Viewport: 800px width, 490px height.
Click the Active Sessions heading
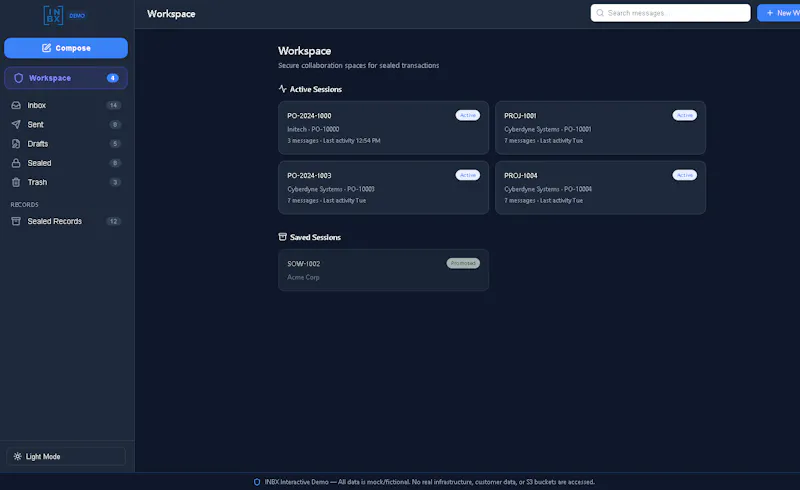pyautogui.click(x=316, y=89)
